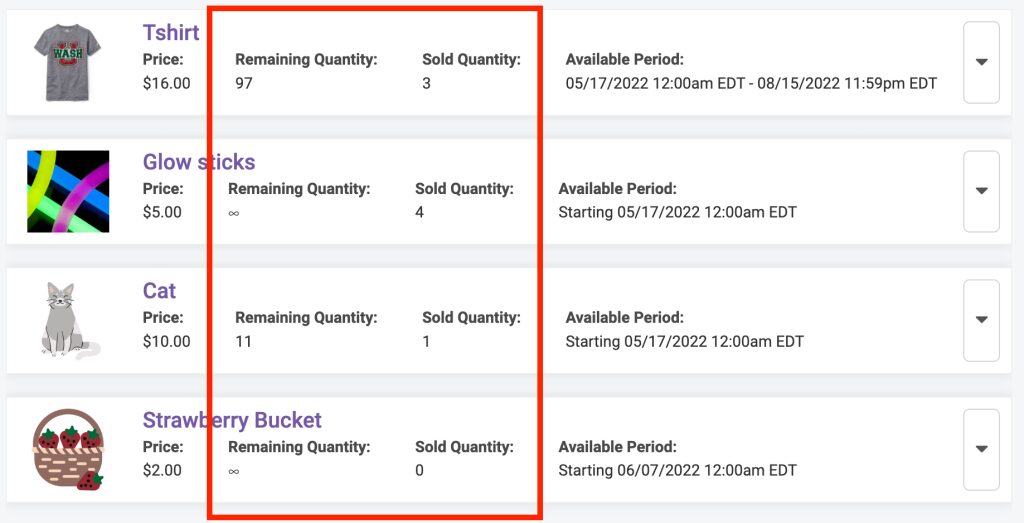Viewport: 1024px width, 523px height.
Task: Select the Strawberry Bucket $2.00 price
Action: click(x=162, y=470)
